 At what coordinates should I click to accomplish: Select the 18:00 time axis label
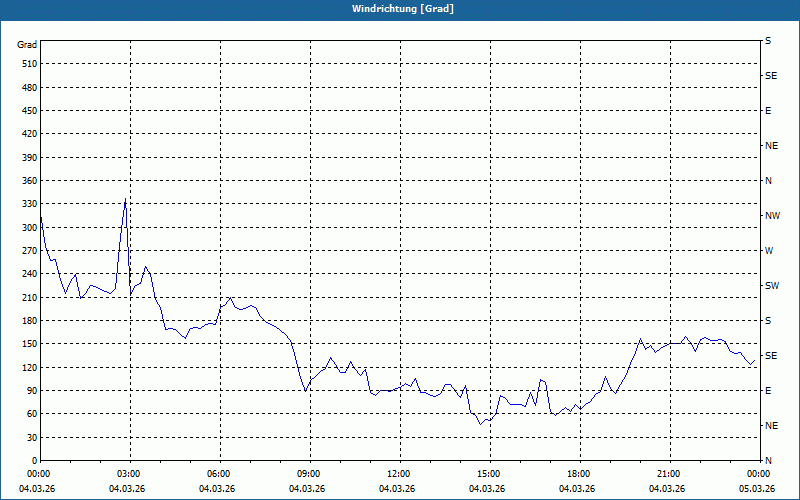tap(578, 474)
